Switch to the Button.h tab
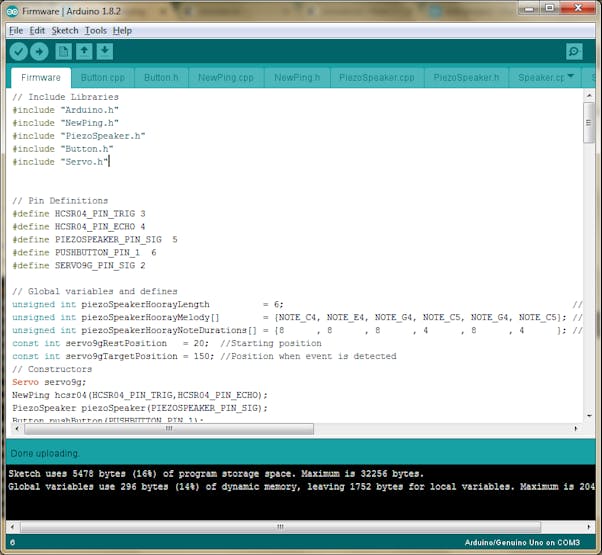 click(x=161, y=78)
